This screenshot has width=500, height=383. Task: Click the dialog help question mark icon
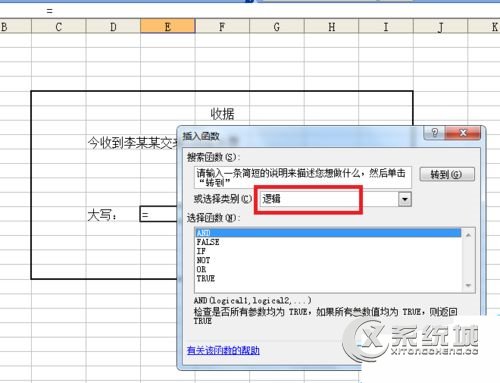(434, 133)
